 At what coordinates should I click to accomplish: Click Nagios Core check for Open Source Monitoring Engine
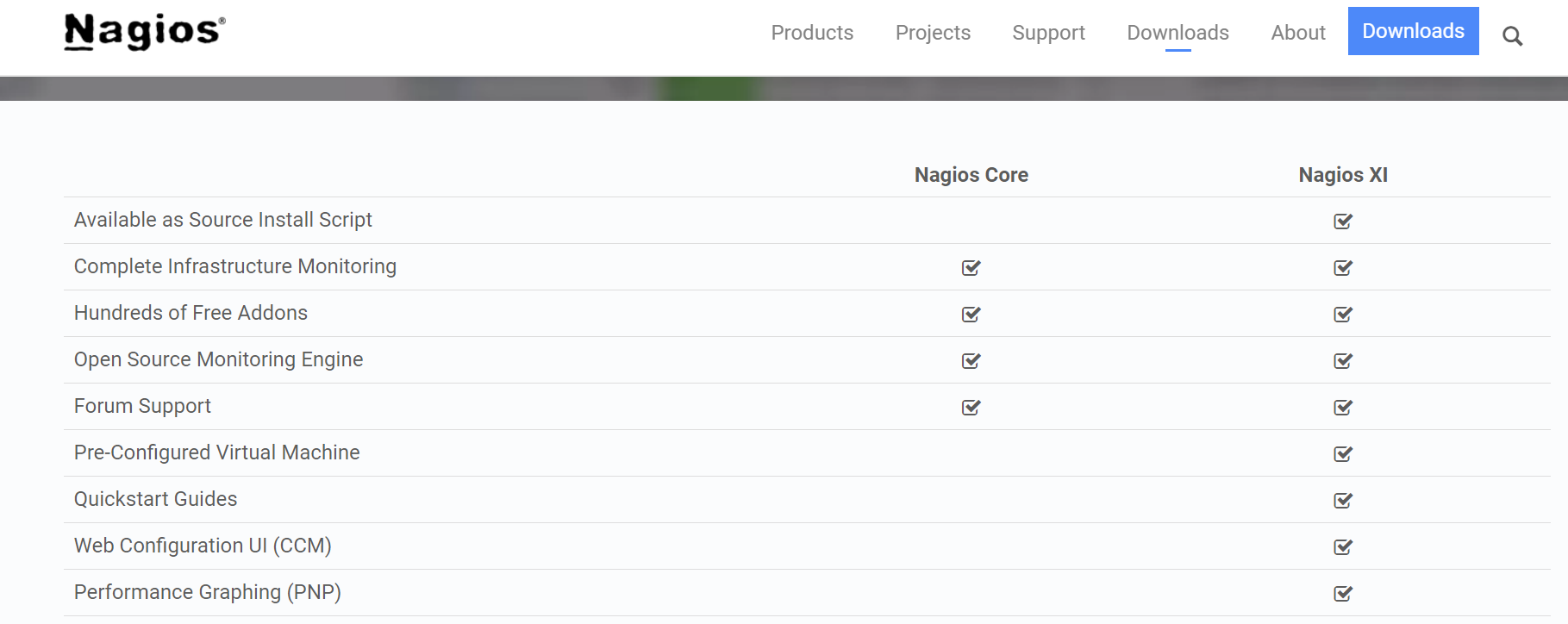pos(971,361)
